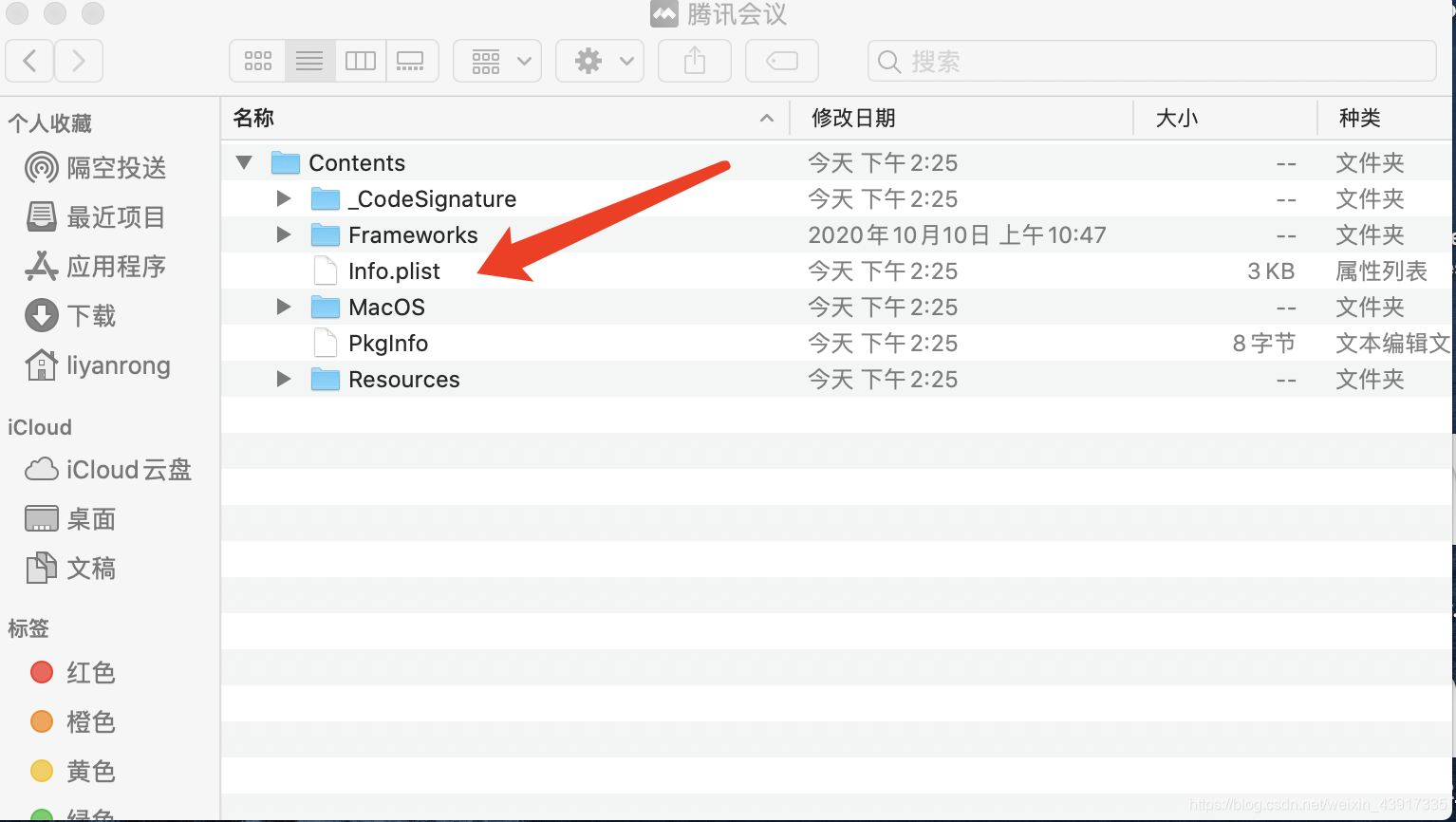The image size is (1456, 822).
Task: Sort by 名称 column header
Action: (x=253, y=118)
